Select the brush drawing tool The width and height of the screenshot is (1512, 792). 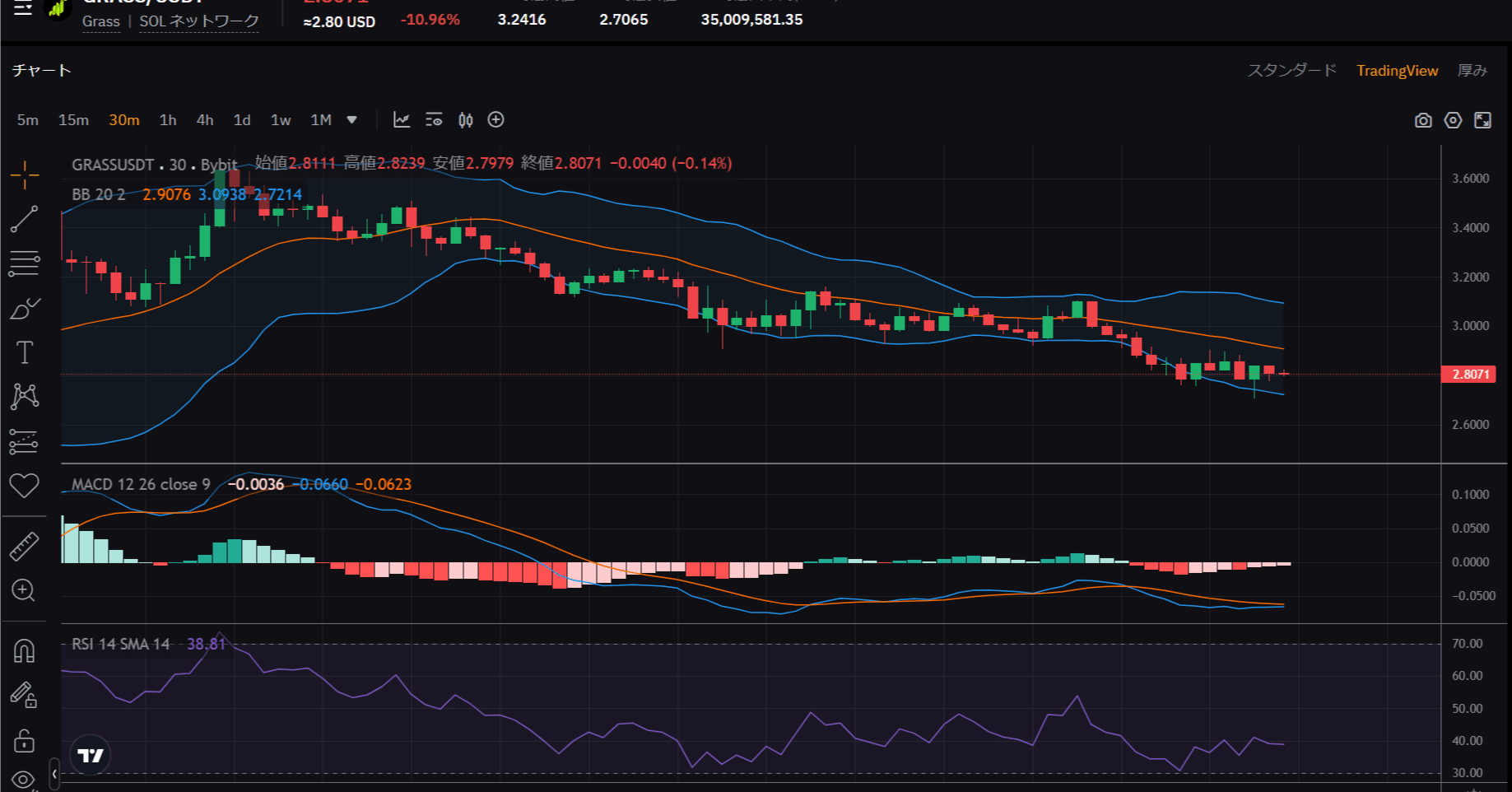point(25,309)
